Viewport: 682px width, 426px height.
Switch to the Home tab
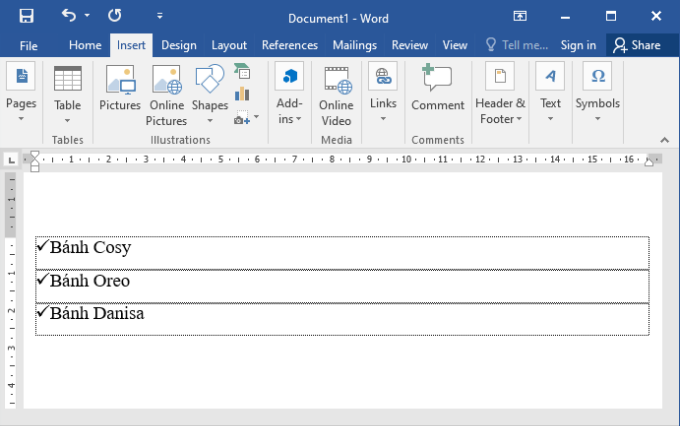(85, 45)
